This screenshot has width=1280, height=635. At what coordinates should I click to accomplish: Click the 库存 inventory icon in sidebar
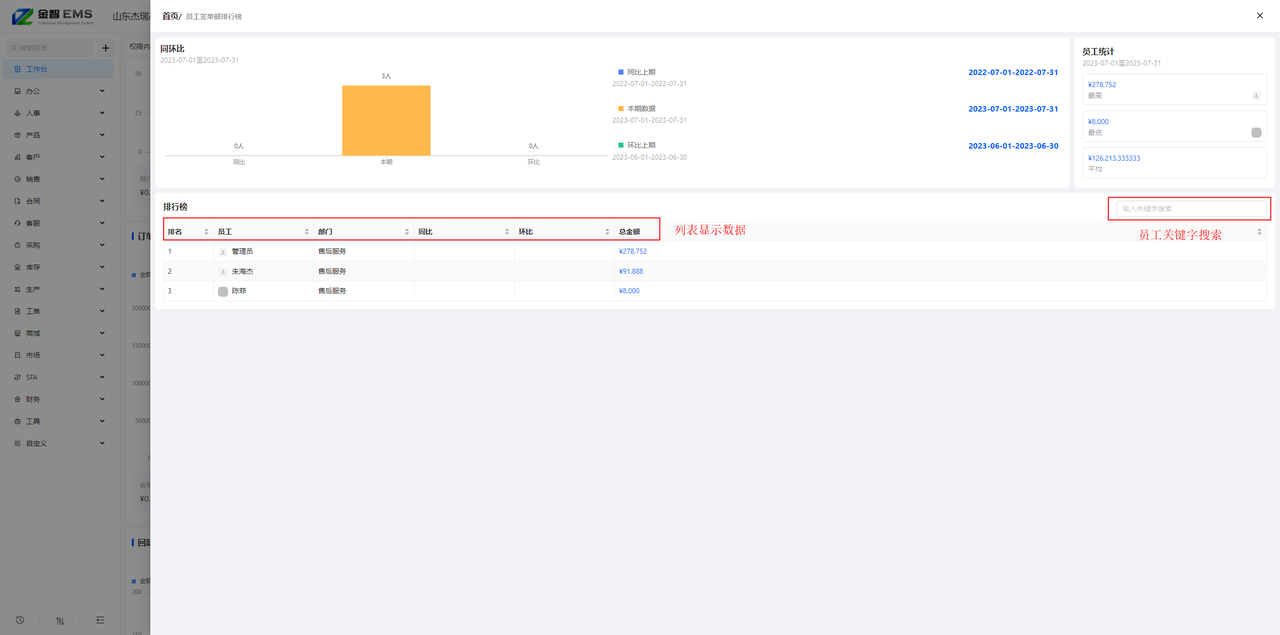coord(18,267)
